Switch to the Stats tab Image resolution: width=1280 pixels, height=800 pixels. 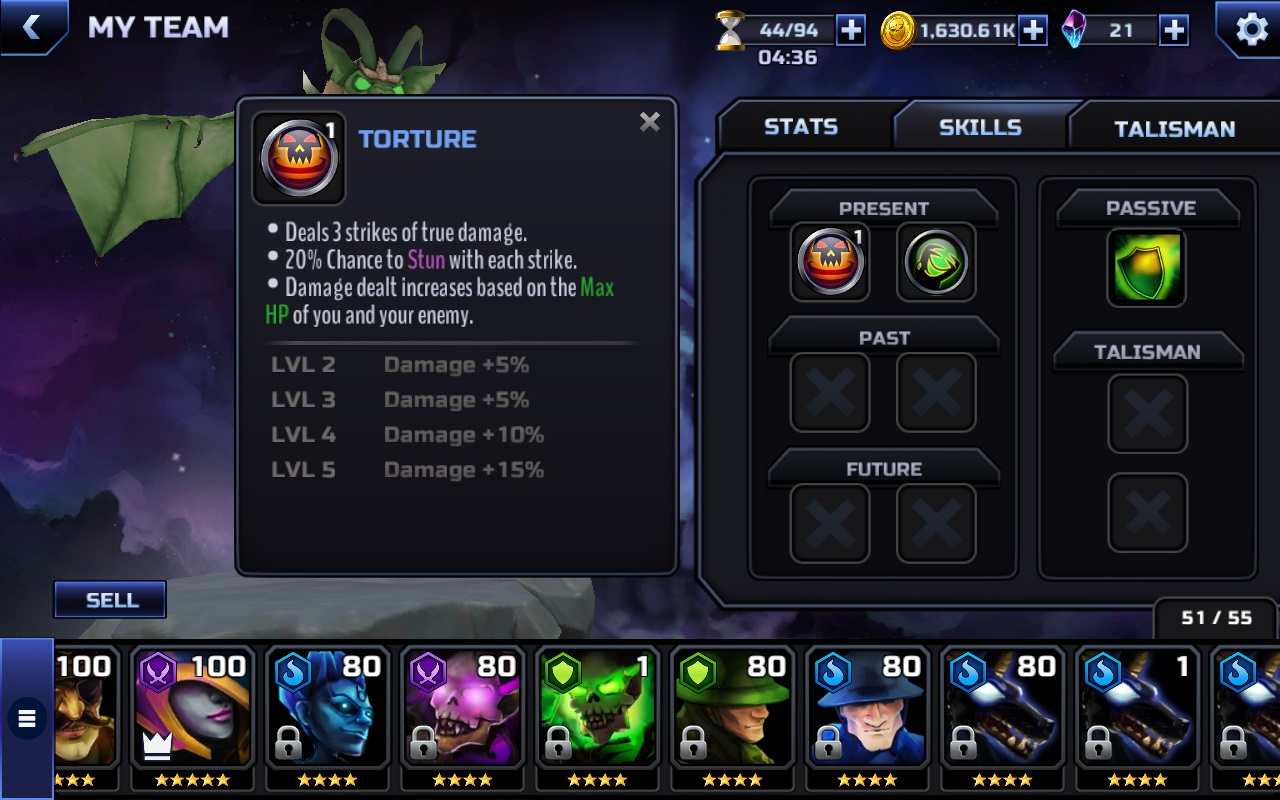[801, 127]
